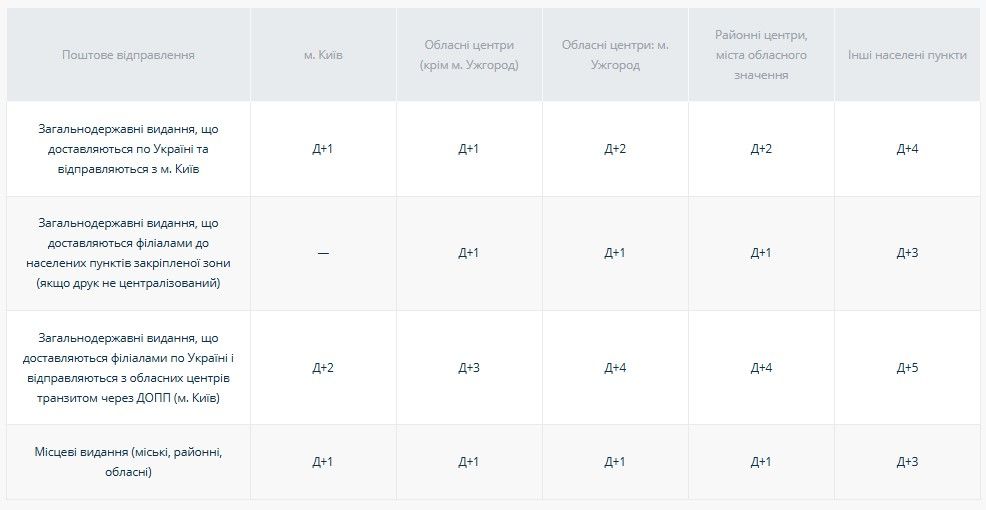Select the "Інші населені пункти" column header
986x510 pixels.
tap(907, 55)
